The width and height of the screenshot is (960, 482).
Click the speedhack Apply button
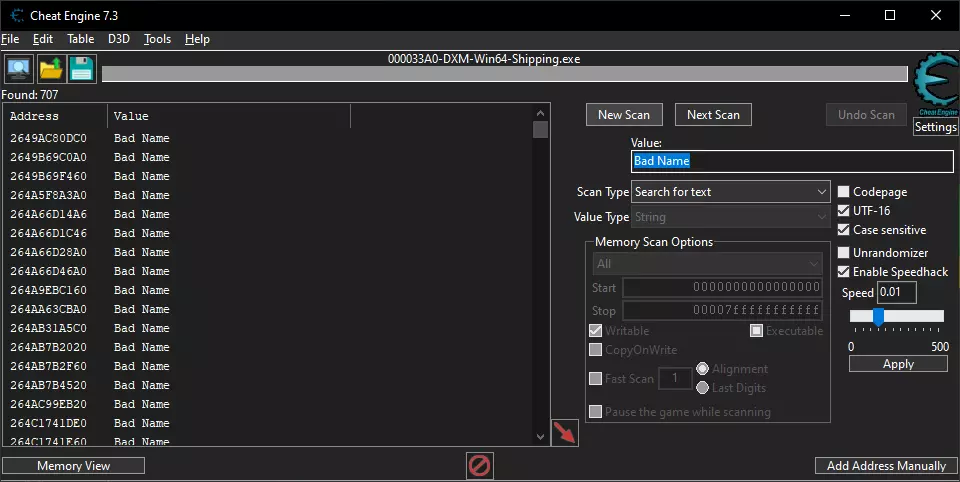898,364
